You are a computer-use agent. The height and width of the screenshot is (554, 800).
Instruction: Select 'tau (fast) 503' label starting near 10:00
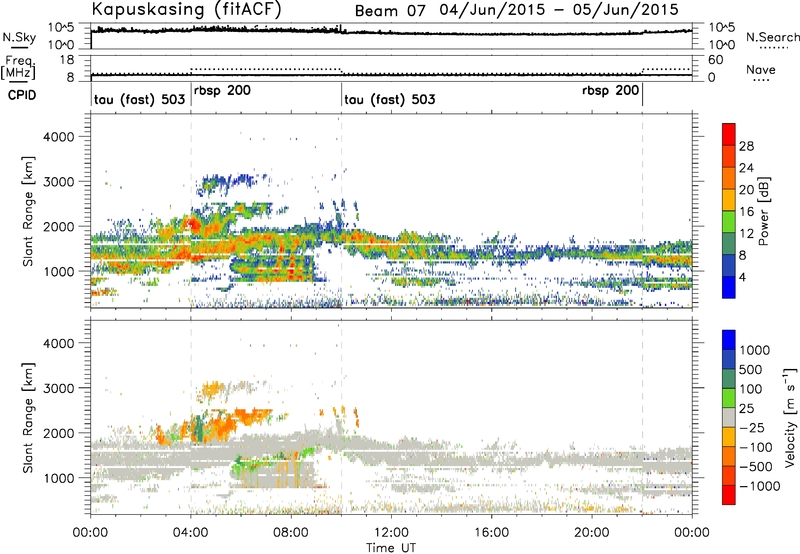tap(390, 99)
